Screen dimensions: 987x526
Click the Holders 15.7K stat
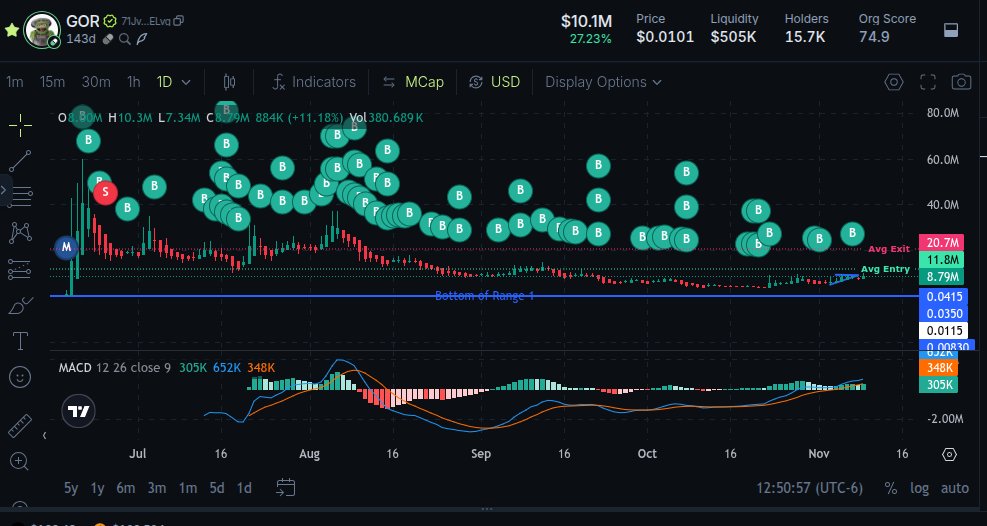[806, 28]
